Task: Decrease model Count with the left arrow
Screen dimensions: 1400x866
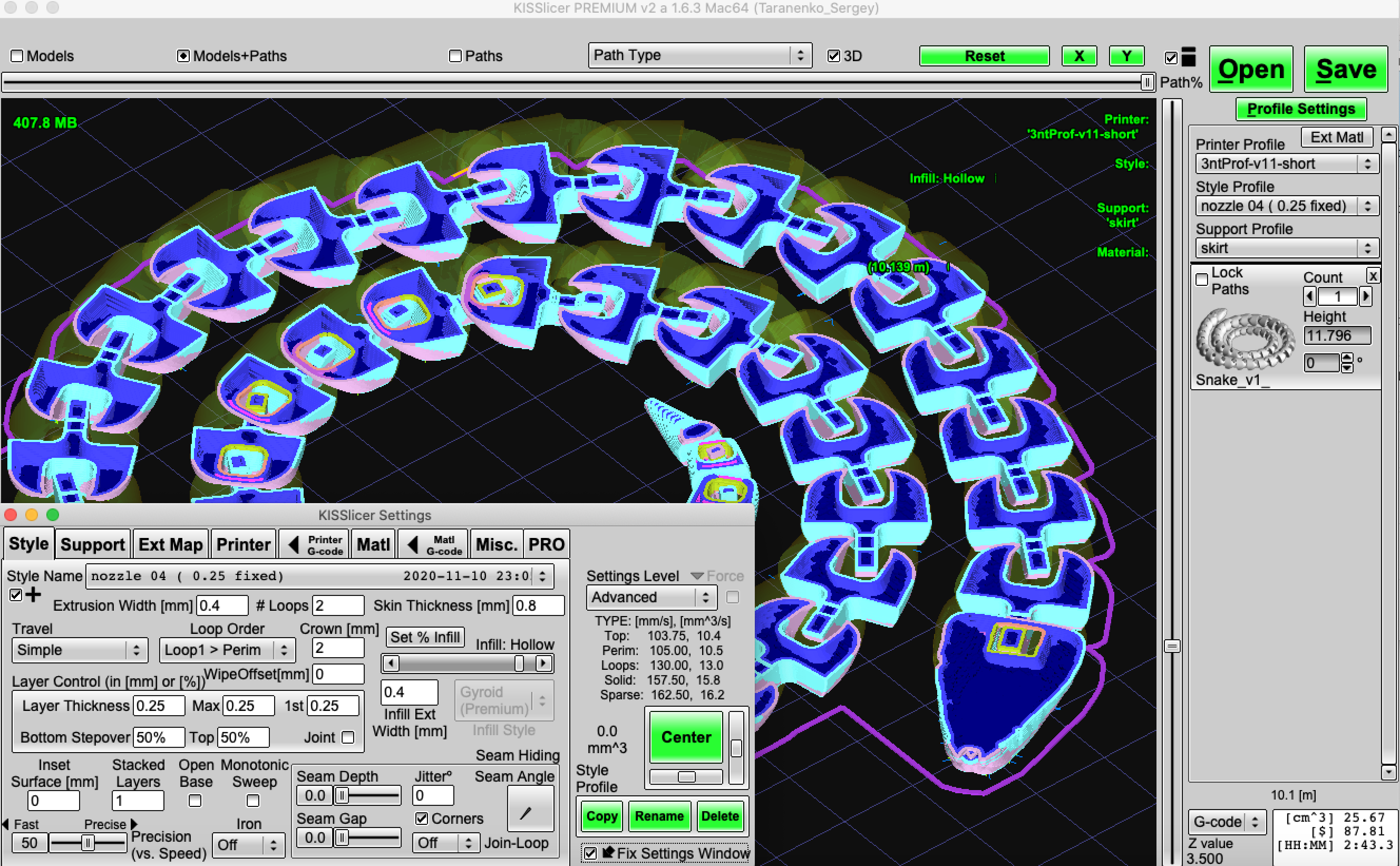Action: pos(1309,296)
